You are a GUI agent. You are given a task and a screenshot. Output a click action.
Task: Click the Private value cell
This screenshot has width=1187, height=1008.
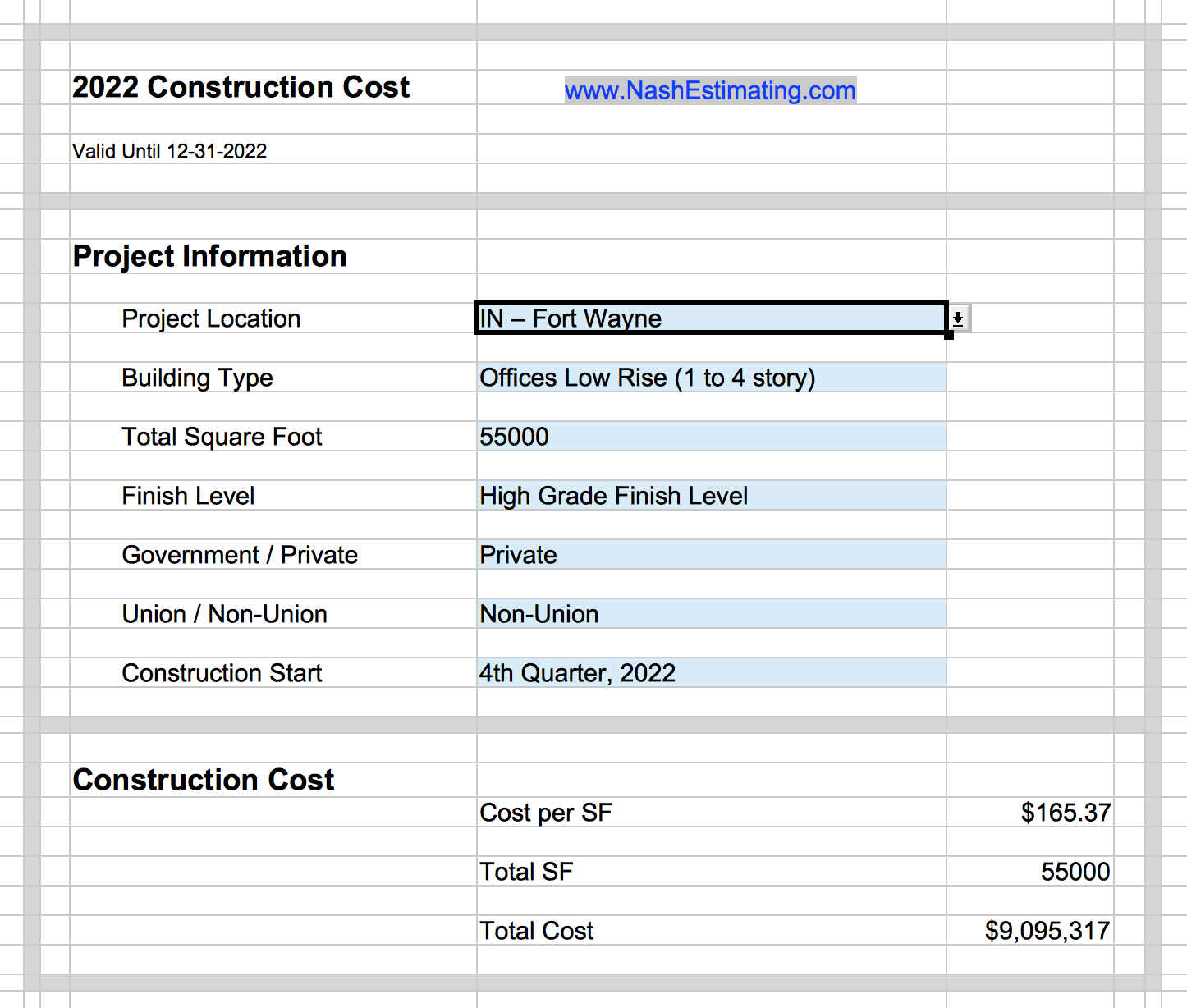click(x=711, y=555)
